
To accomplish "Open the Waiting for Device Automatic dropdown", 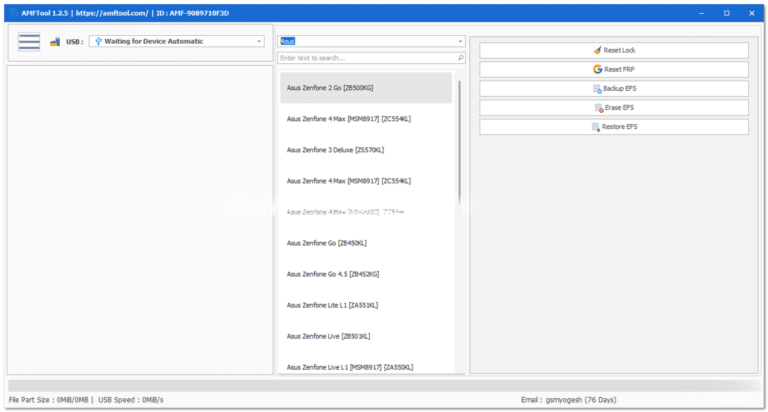I will [x=177, y=42].
